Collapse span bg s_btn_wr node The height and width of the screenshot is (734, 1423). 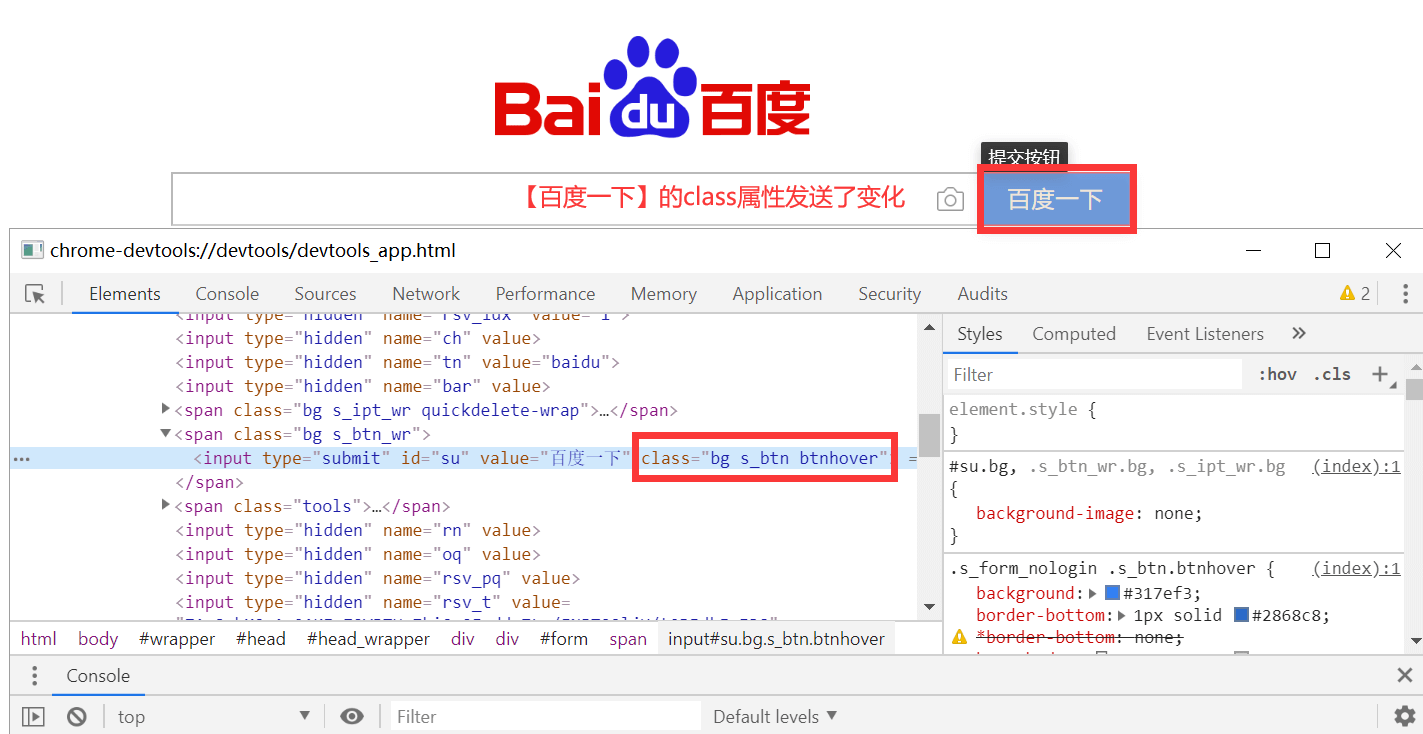coord(166,434)
